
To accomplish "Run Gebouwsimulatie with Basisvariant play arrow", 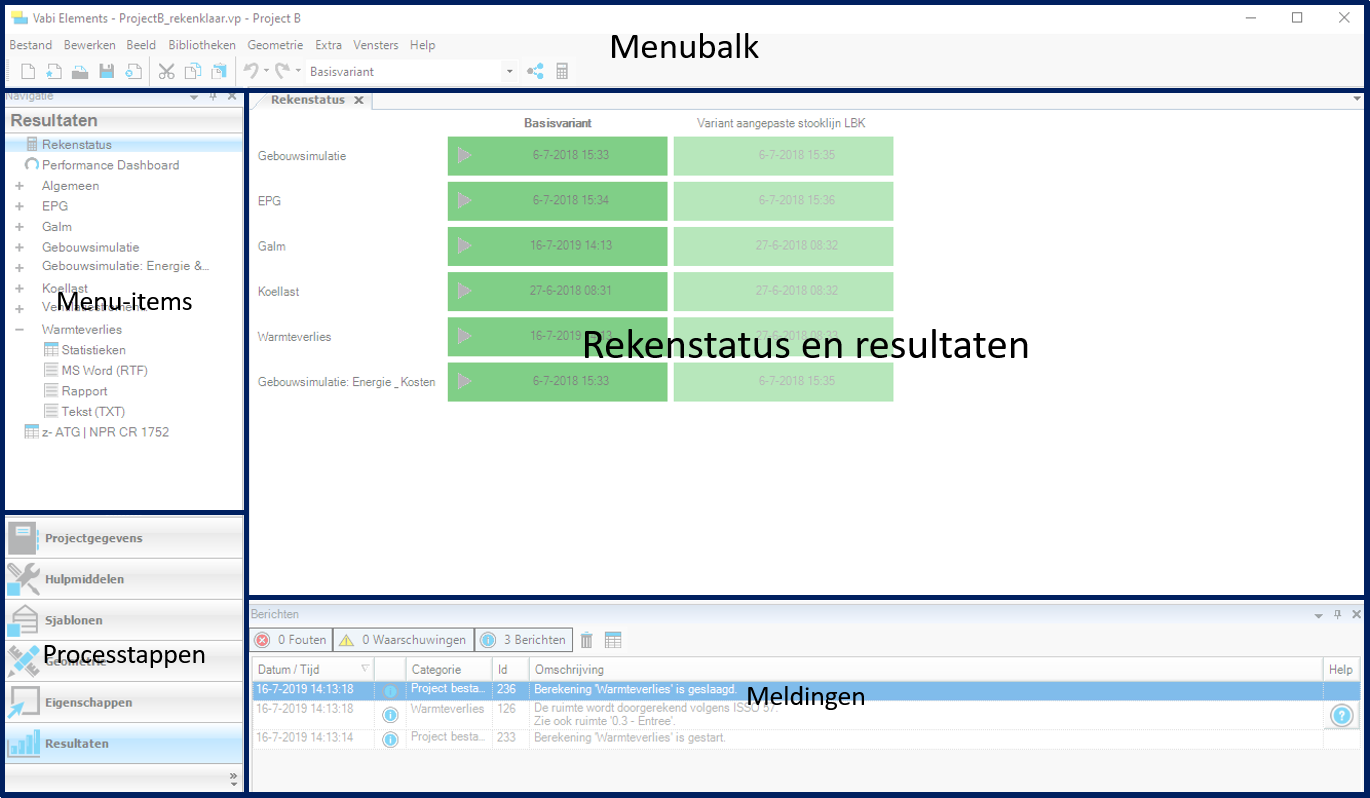I will (464, 155).
